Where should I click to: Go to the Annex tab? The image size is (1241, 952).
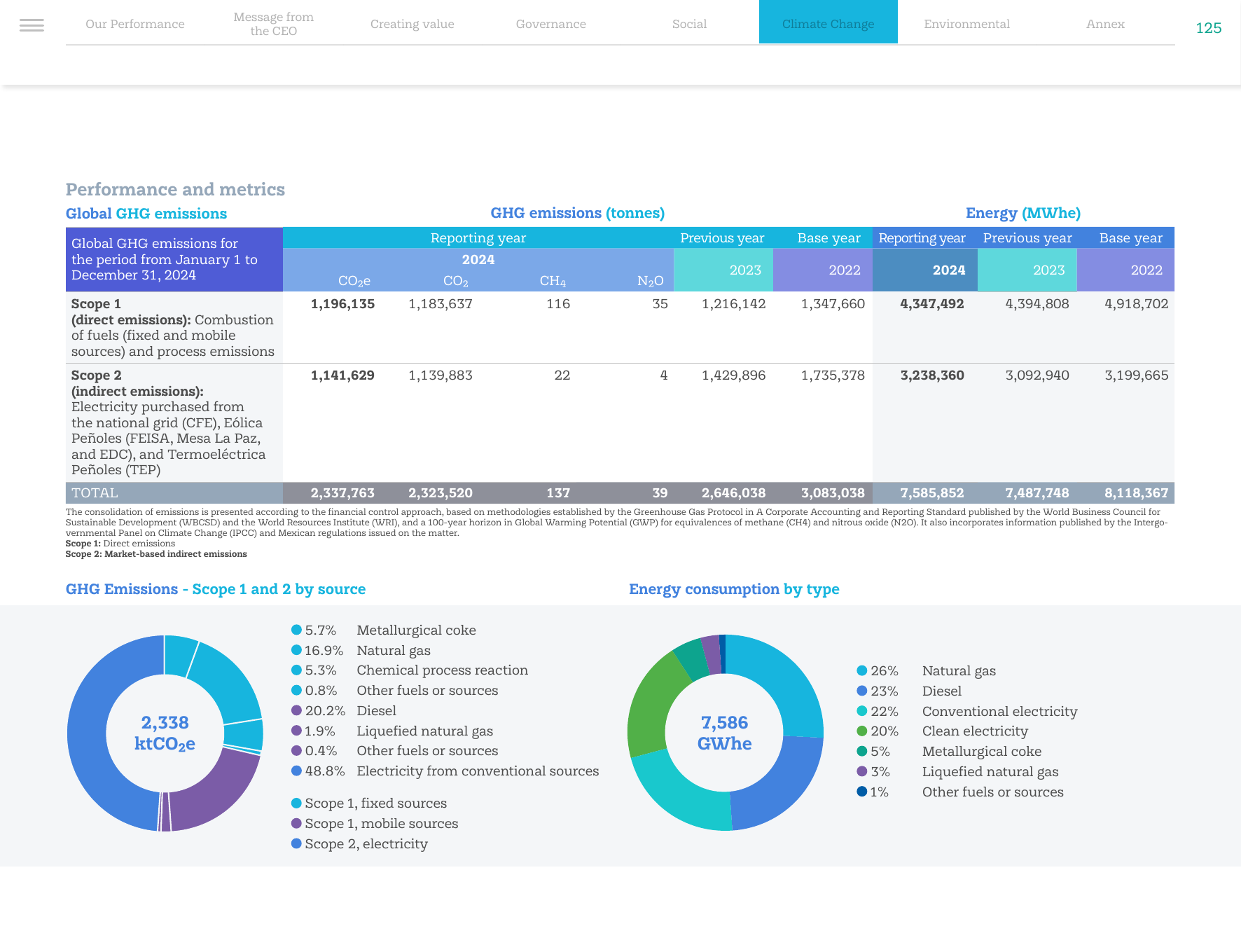(x=1106, y=24)
